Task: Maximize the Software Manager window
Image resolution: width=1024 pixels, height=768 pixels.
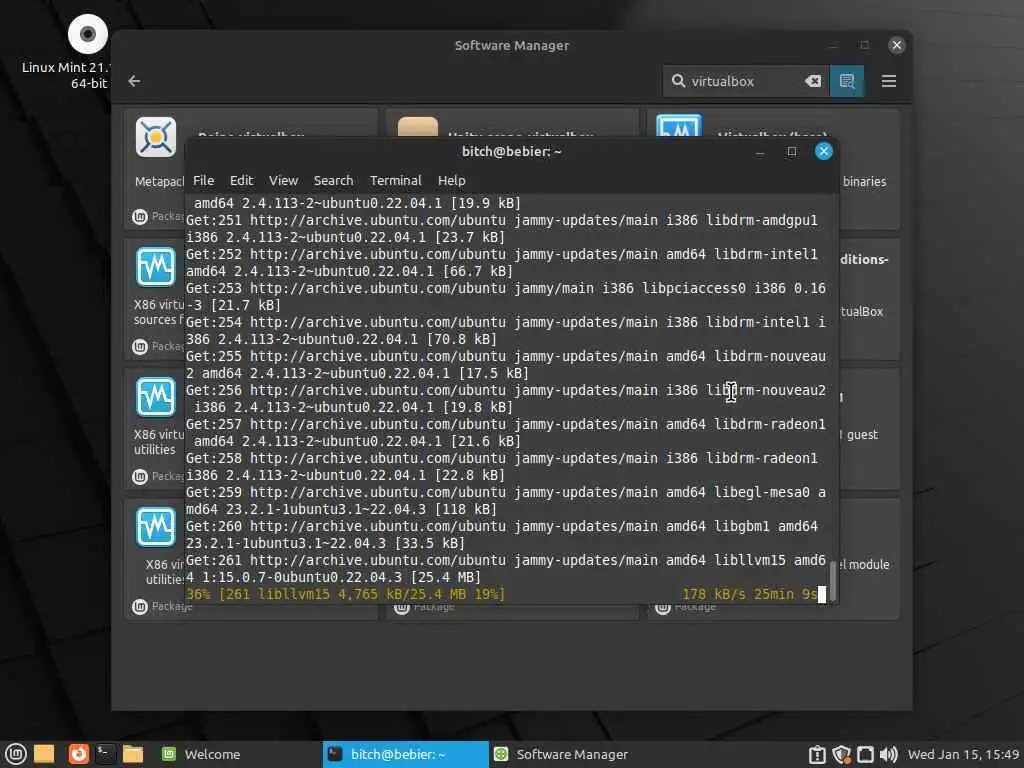Action: point(865,45)
